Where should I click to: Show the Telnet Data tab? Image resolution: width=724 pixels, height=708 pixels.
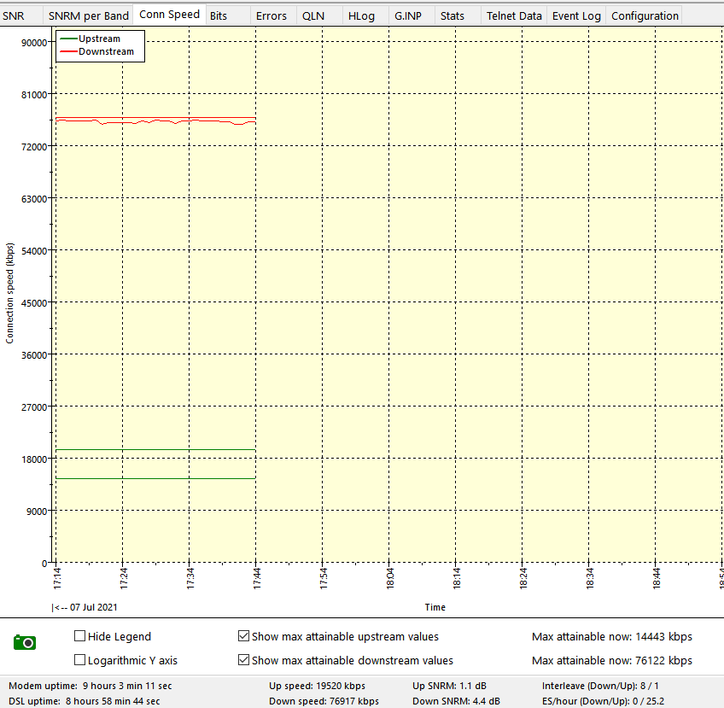click(513, 16)
